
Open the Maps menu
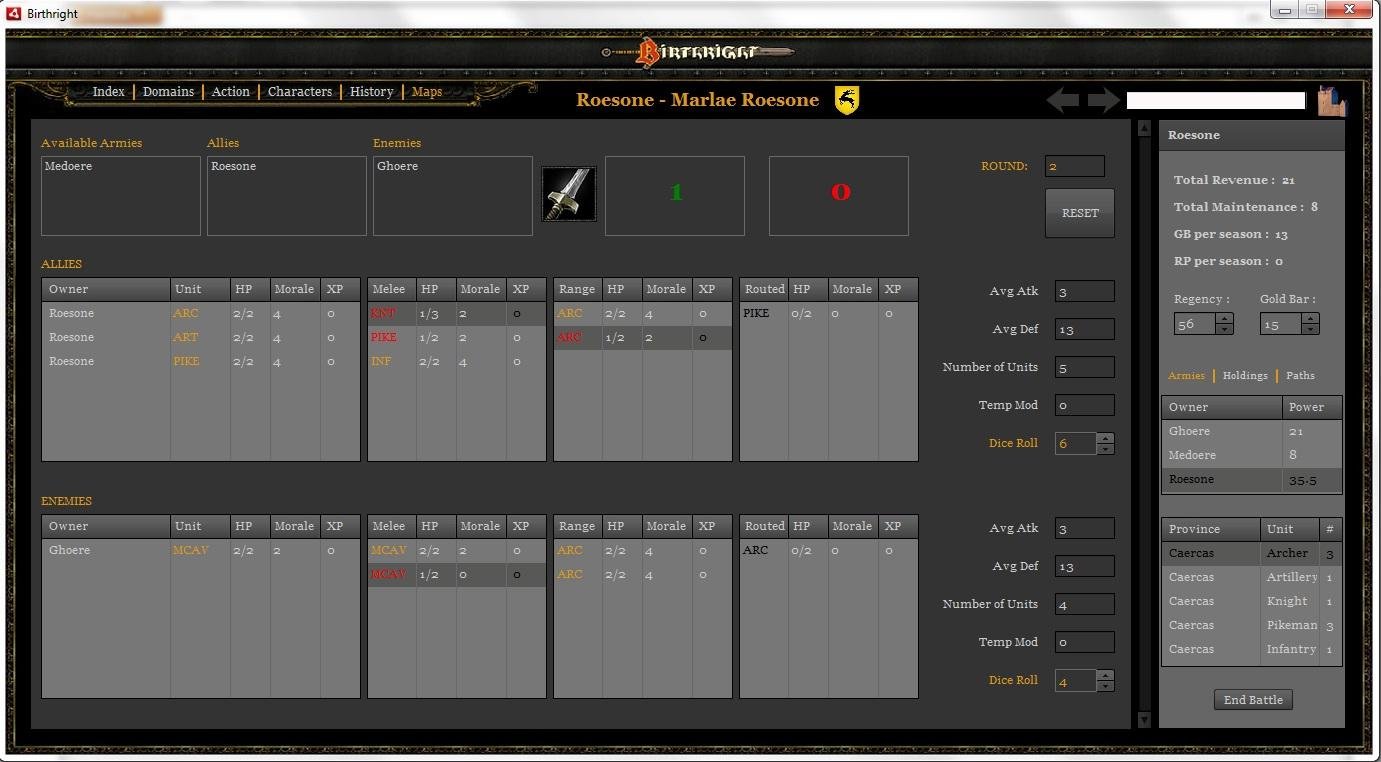click(x=427, y=92)
